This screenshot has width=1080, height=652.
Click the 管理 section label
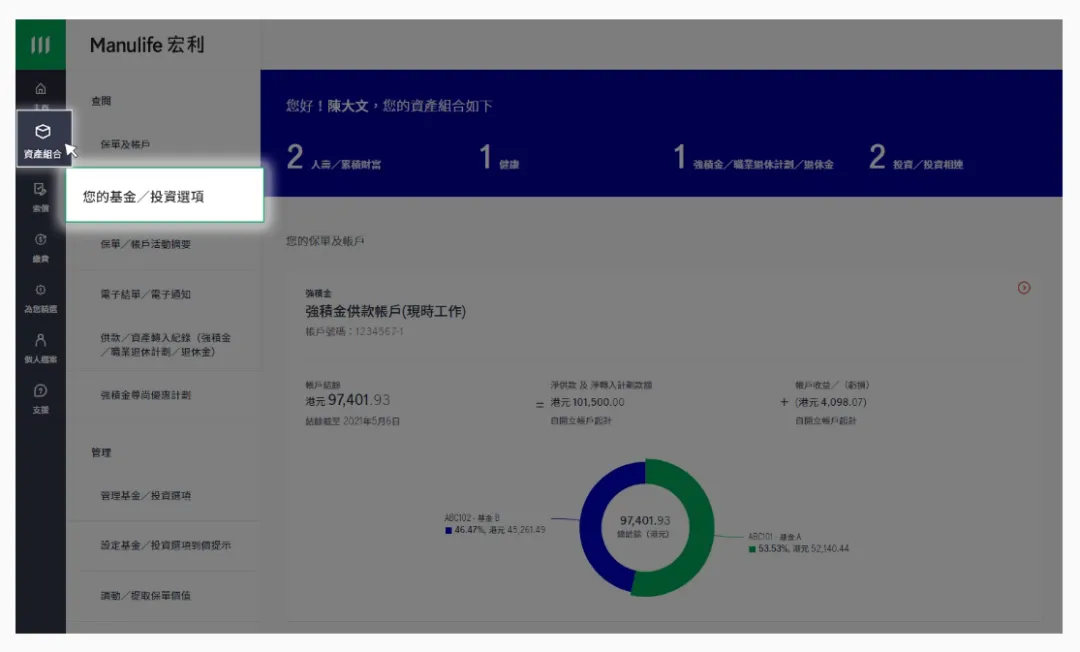click(101, 452)
